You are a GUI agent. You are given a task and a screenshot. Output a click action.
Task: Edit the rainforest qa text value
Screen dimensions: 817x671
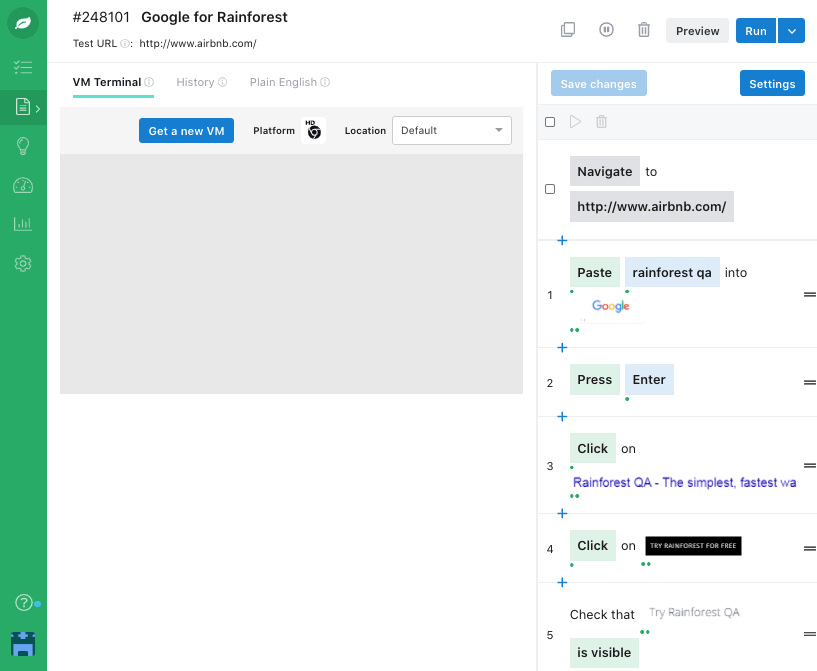672,272
